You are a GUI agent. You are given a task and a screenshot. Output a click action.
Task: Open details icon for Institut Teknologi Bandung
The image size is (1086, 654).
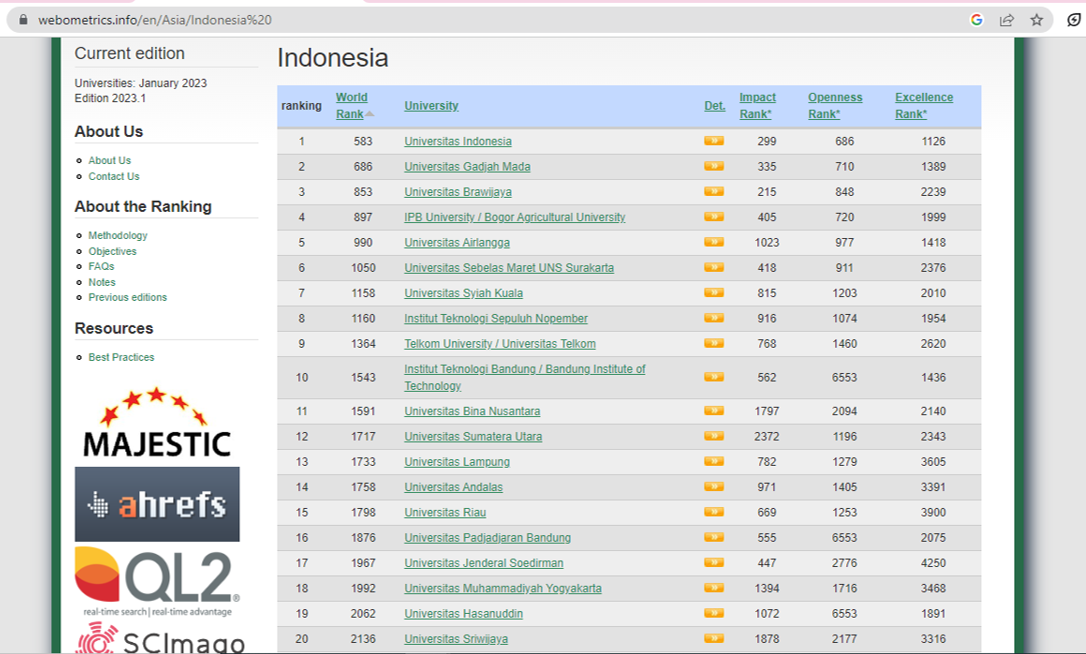[x=713, y=377]
